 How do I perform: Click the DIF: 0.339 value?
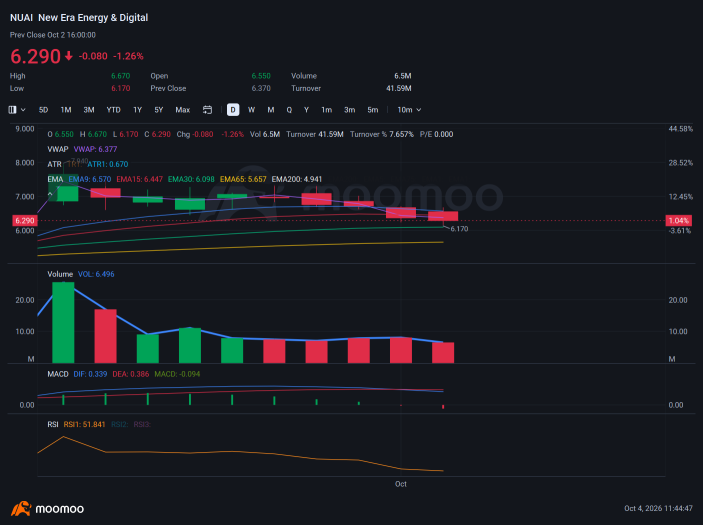coord(90,374)
